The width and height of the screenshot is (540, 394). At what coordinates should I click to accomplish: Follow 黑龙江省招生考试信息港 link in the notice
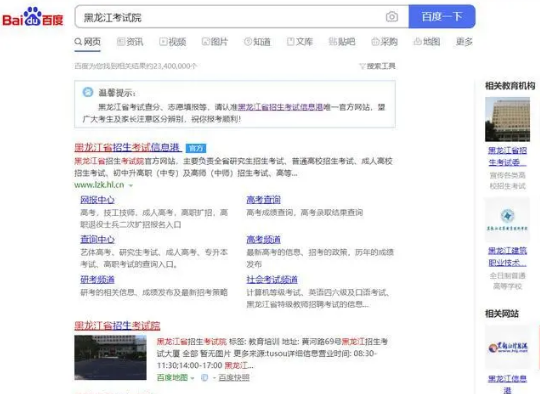[x=280, y=107]
